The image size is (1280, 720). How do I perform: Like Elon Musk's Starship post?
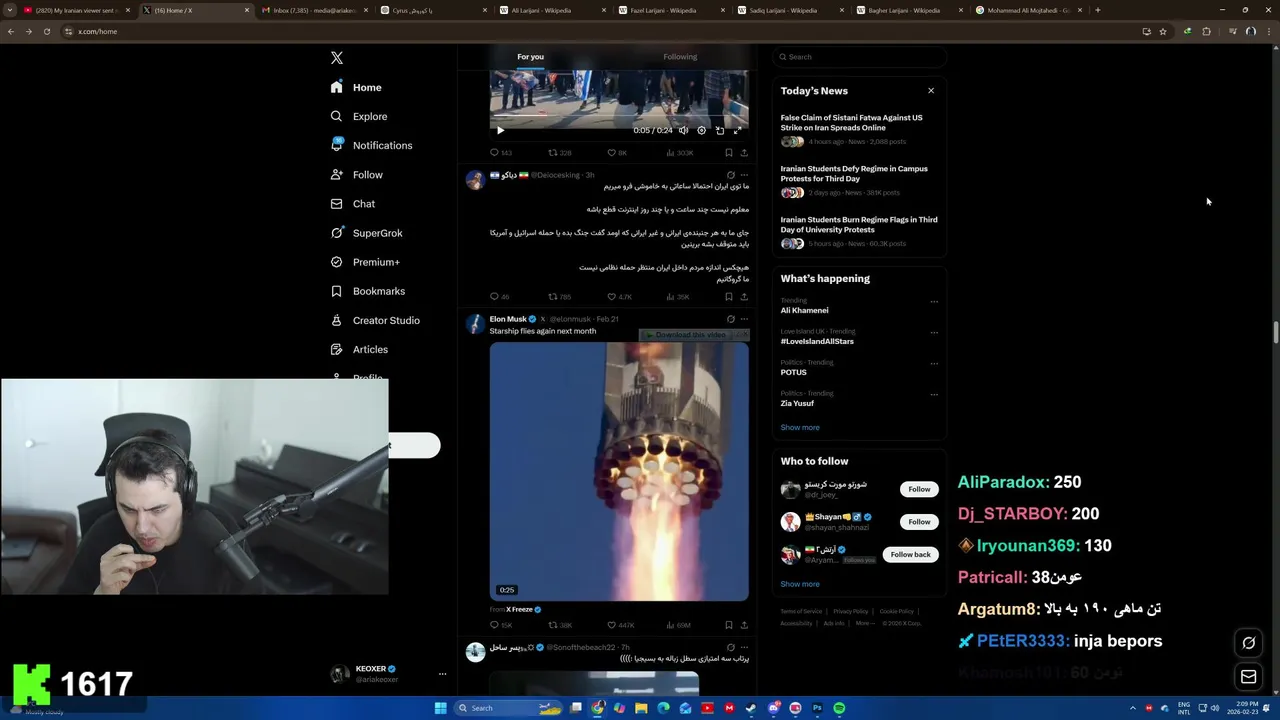click(621, 625)
